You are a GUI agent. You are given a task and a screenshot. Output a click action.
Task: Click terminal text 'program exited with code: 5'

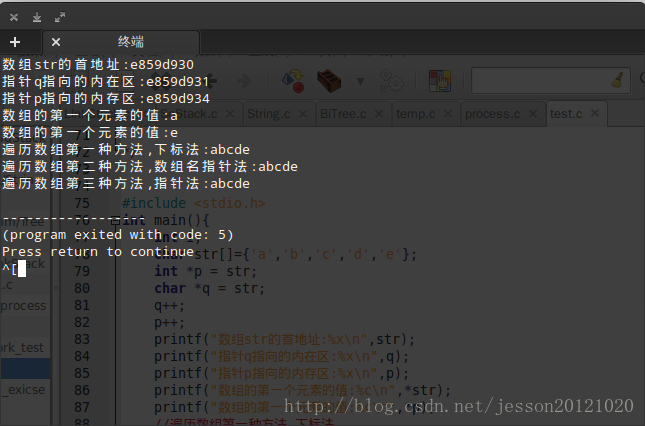(118, 235)
